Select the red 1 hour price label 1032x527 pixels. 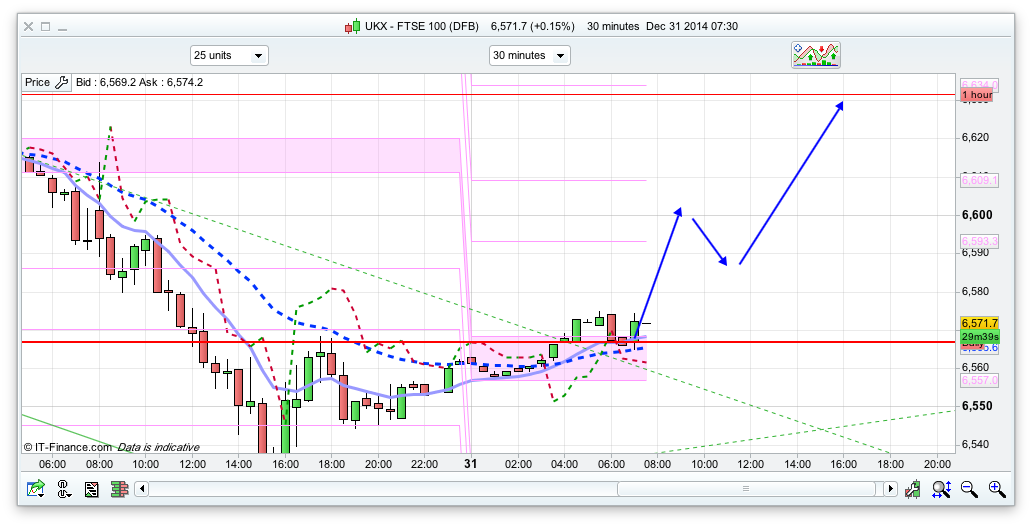click(976, 95)
